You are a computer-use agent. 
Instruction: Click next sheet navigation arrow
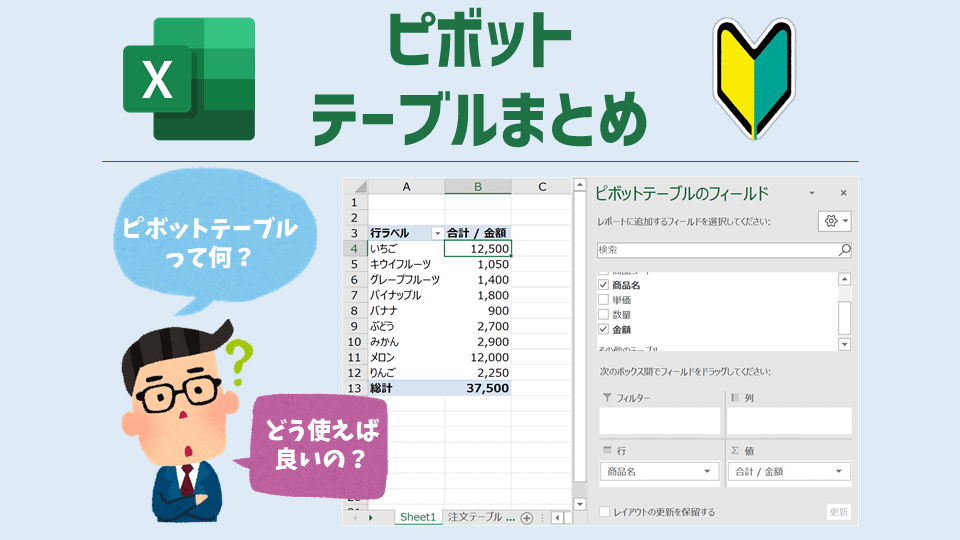click(x=371, y=518)
